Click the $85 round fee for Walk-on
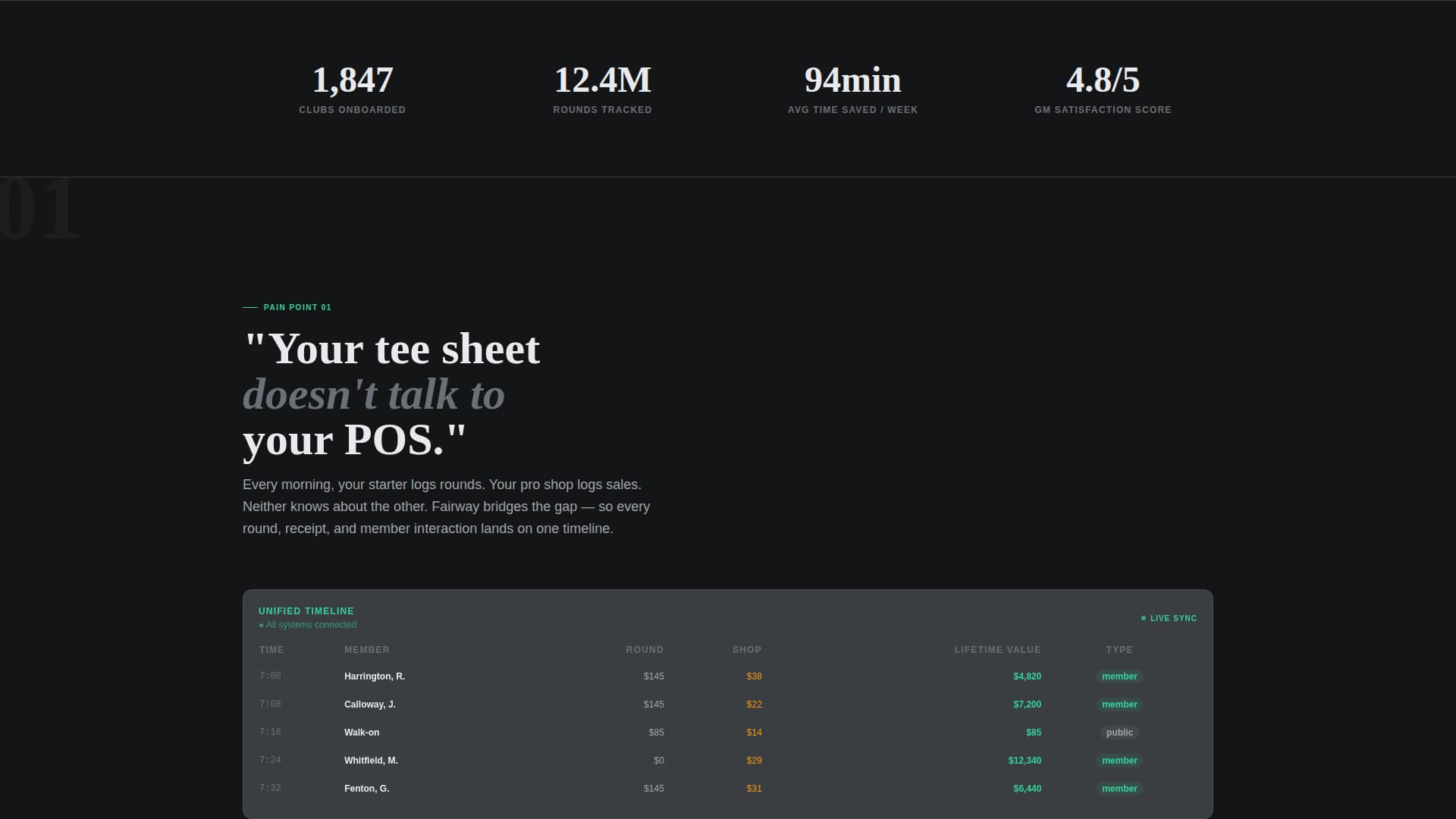This screenshot has height=819, width=1456. point(657,733)
